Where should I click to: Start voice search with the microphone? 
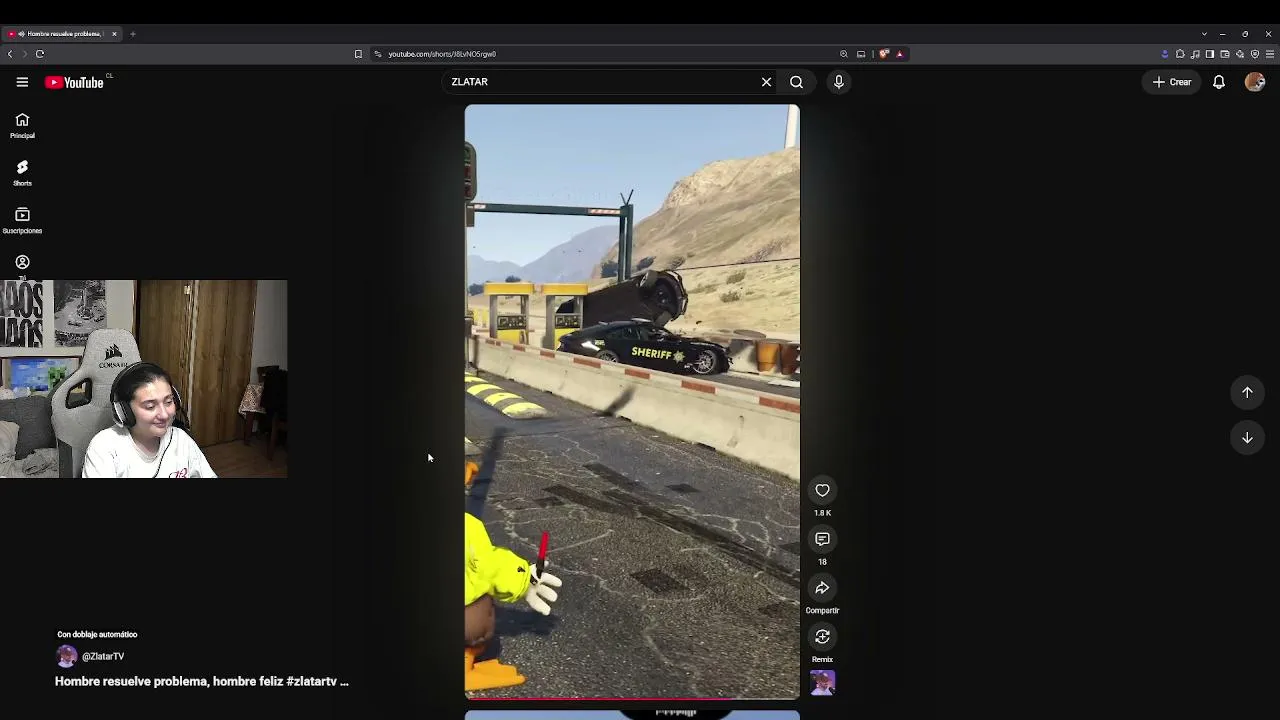(x=839, y=82)
